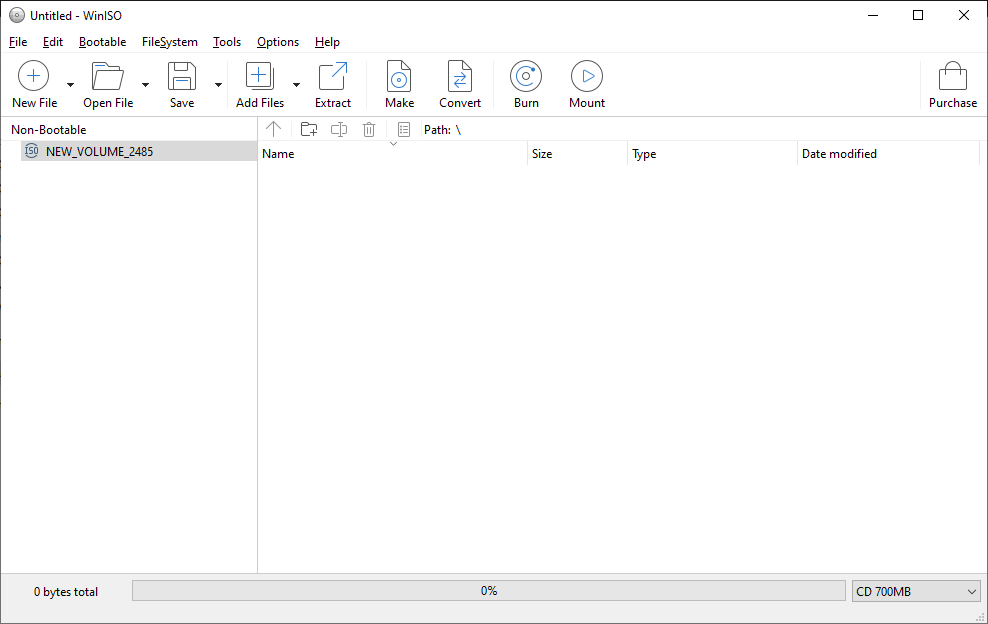Expand the New File dropdown arrow

coord(70,84)
